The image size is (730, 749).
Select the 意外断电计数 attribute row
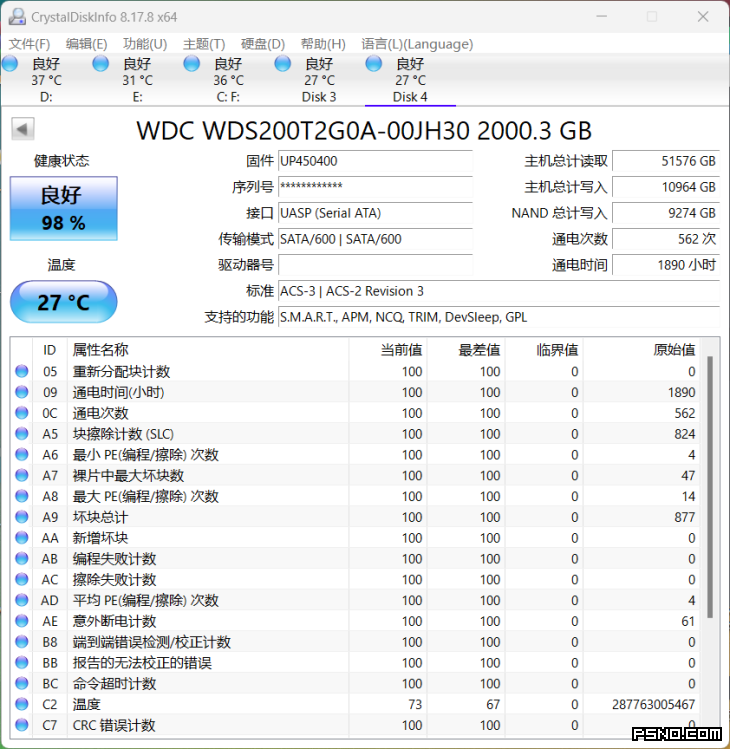[354, 621]
